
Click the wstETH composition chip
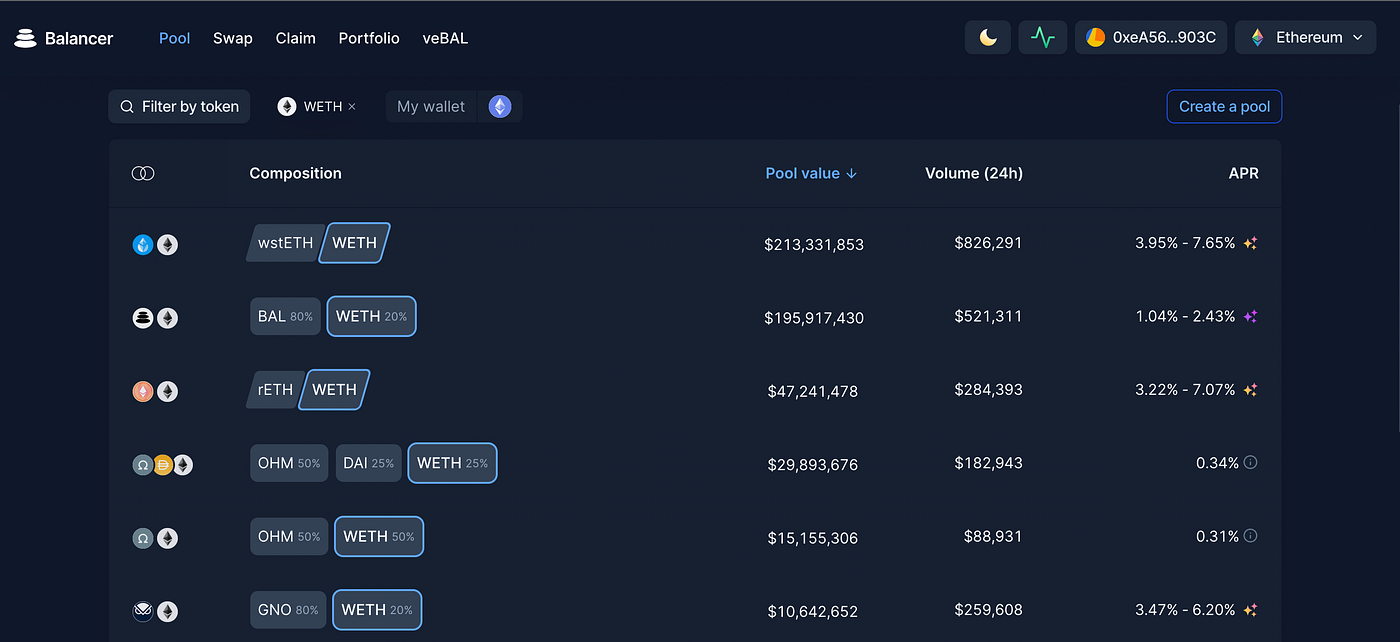tap(285, 243)
